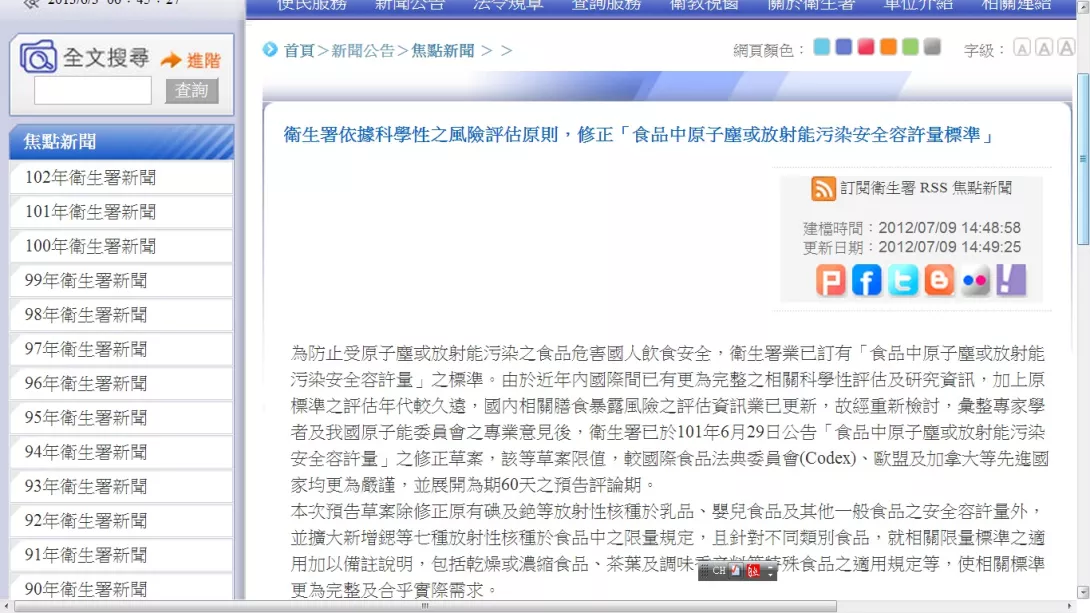Image resolution: width=1090 pixels, height=613 pixels.
Task: Open 99年衛生署新聞 in sidebar
Action: pos(122,281)
